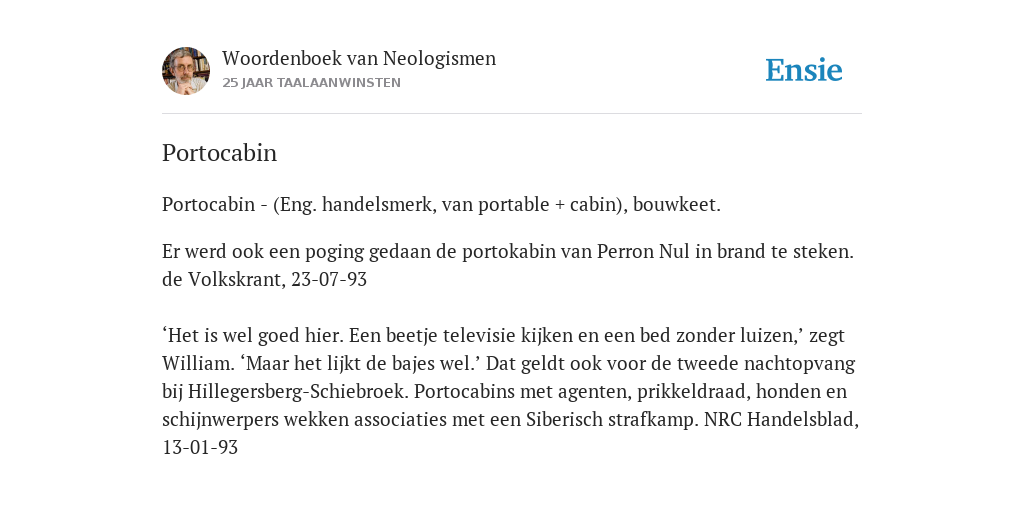Screen dimensions: 1024x512
Task: Click the de Volkskrant, 23-07-93 citation
Action: click(264, 280)
